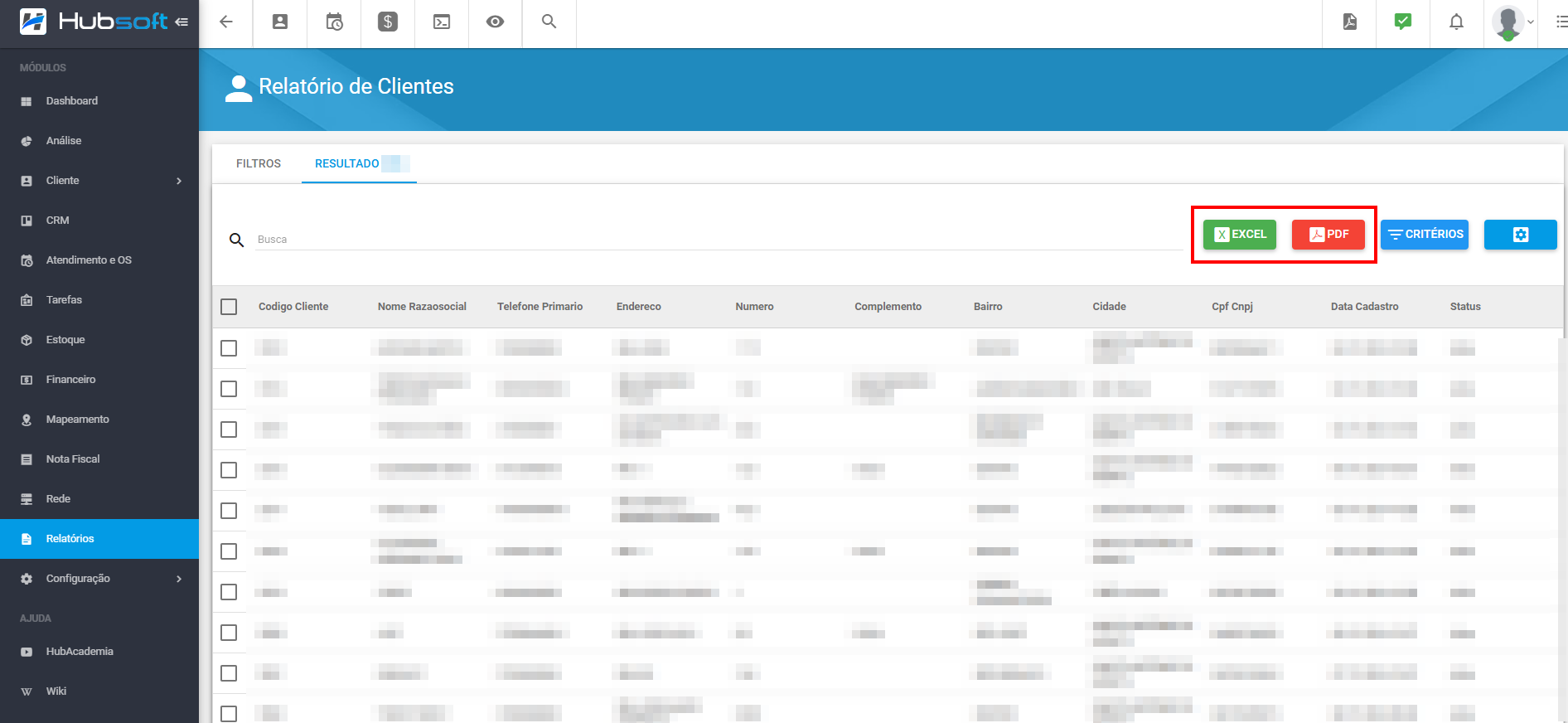This screenshot has height=723, width=1568.
Task: Open the CRM module
Action: tap(99, 221)
